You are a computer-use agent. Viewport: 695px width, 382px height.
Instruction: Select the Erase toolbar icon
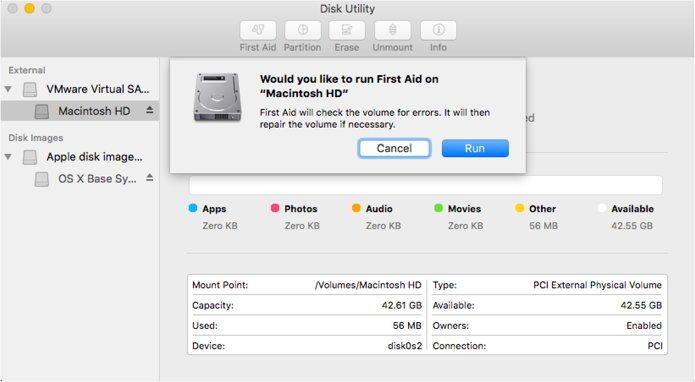click(x=347, y=30)
